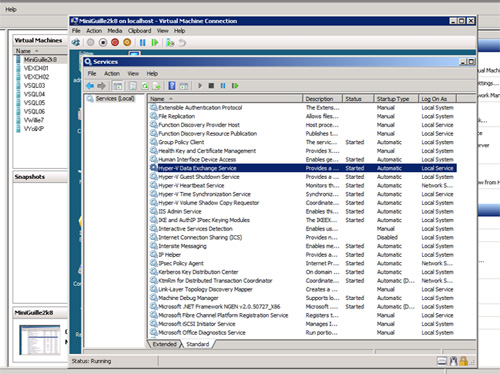Select VYoliXP in Virtual Machines list

point(34,129)
